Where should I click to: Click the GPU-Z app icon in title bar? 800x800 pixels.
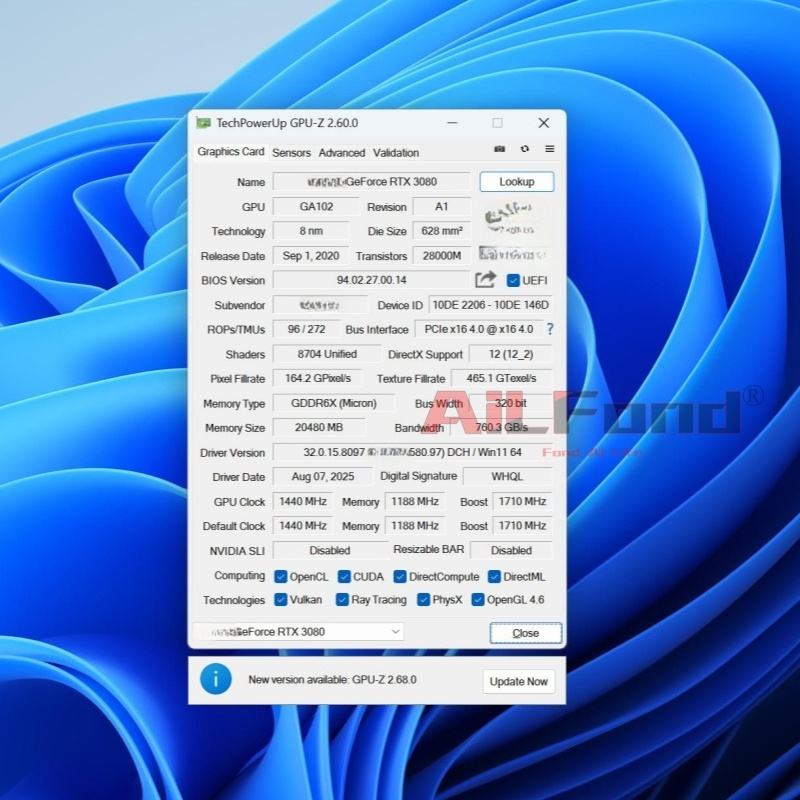click(203, 123)
